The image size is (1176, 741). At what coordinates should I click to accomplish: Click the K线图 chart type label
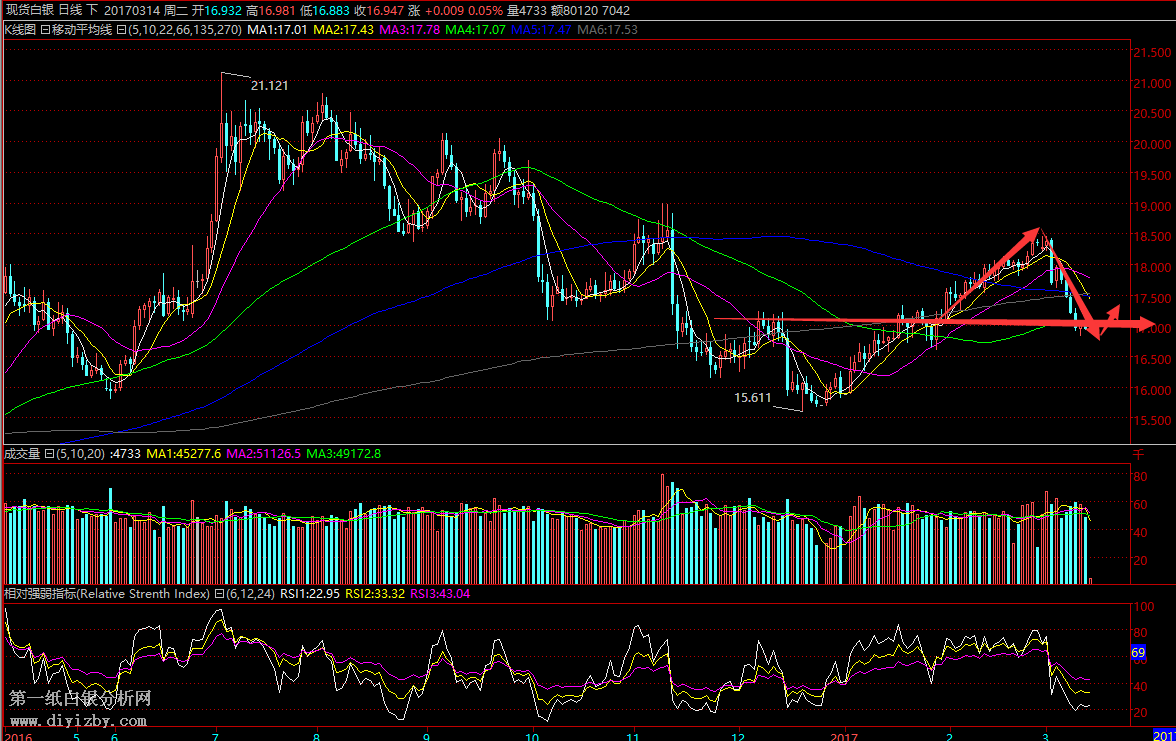20,30
